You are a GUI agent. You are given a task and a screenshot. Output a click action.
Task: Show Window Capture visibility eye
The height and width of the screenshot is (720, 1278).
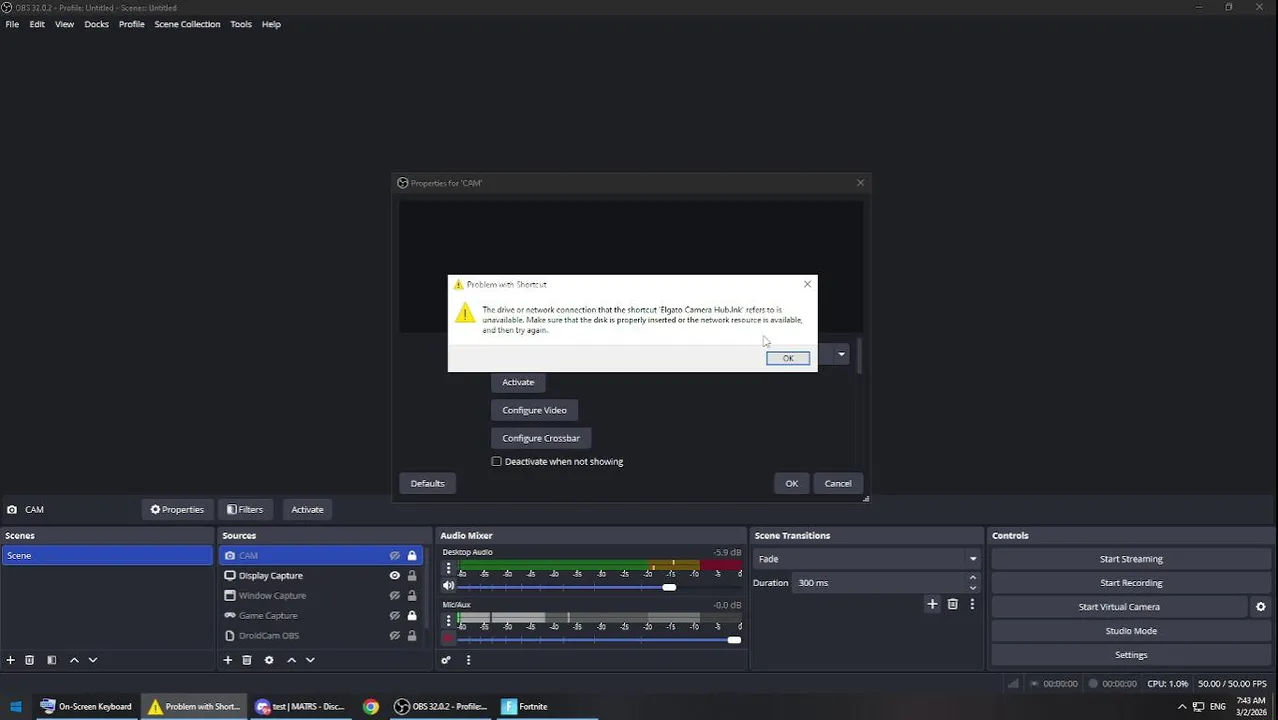tap(395, 596)
